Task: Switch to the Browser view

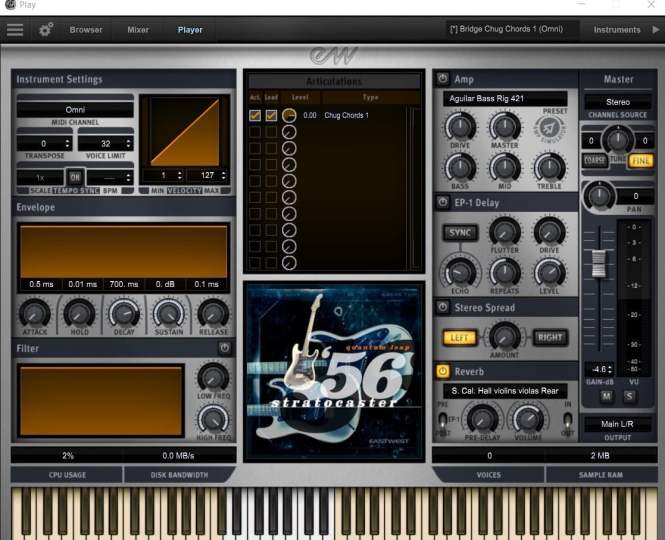Action: point(86,30)
